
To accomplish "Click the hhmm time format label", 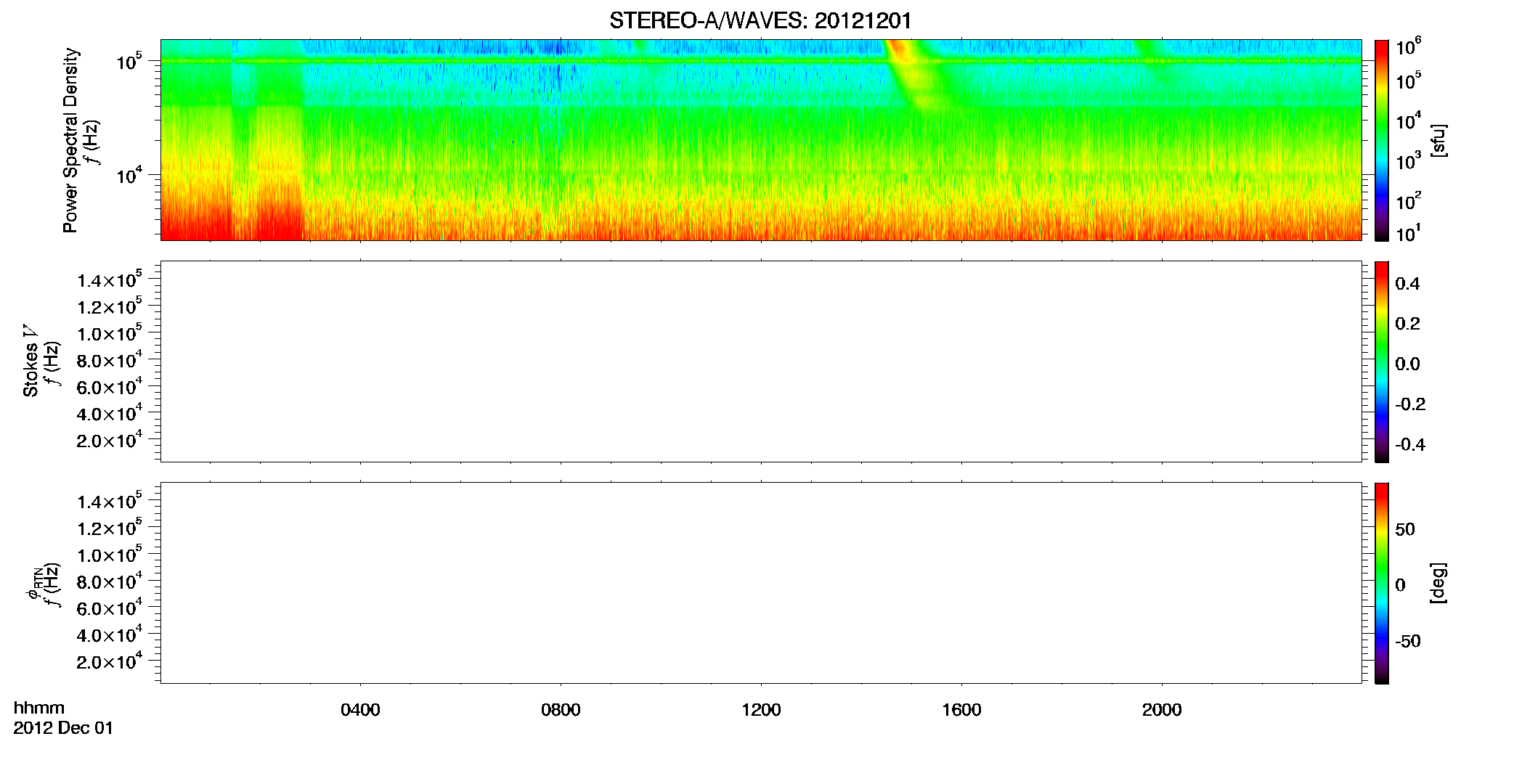I will (x=39, y=708).
